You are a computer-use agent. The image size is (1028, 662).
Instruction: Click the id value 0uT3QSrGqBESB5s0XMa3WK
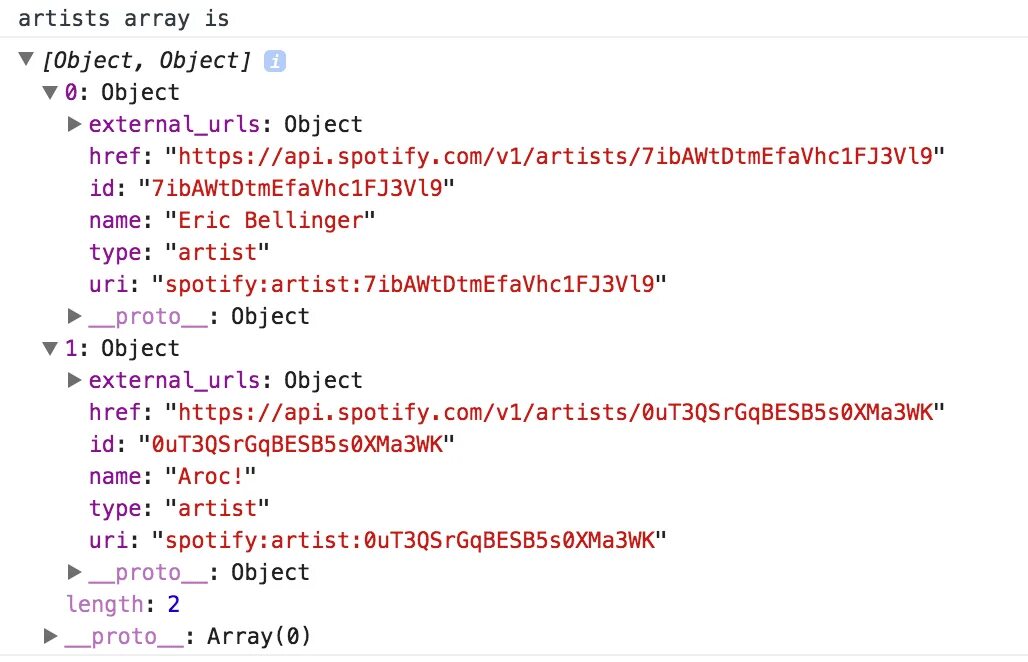pyautogui.click(x=297, y=444)
